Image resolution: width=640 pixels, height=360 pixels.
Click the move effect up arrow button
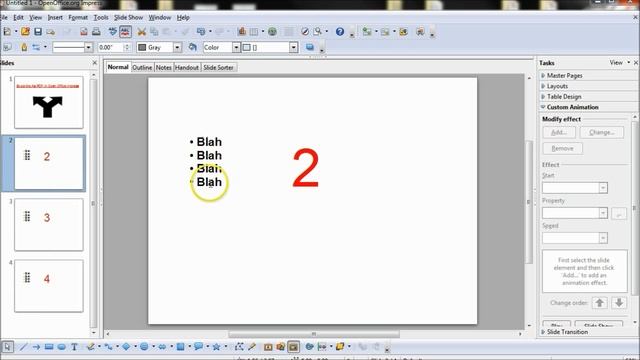pyautogui.click(x=600, y=303)
